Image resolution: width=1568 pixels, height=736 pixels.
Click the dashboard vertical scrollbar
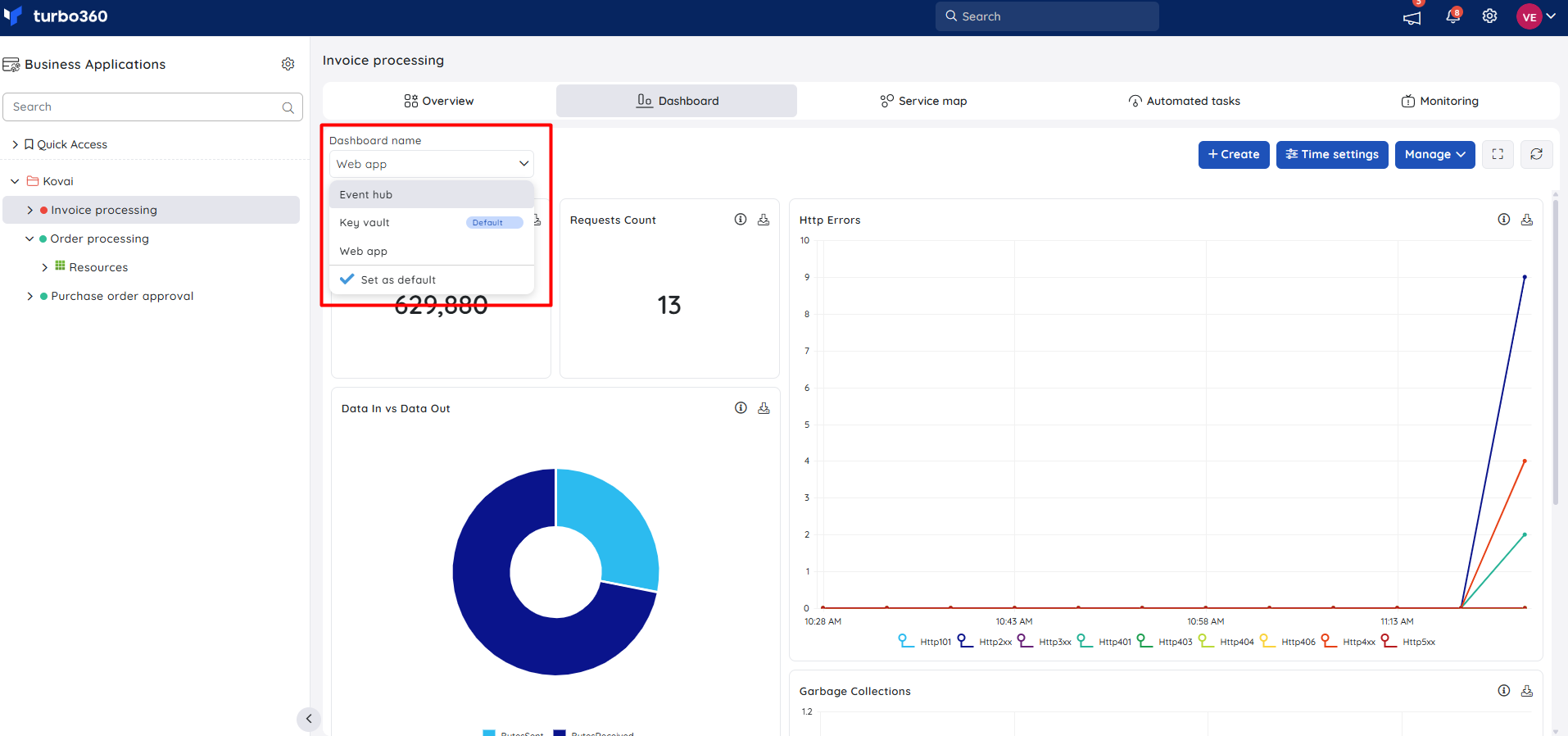coord(1556,351)
